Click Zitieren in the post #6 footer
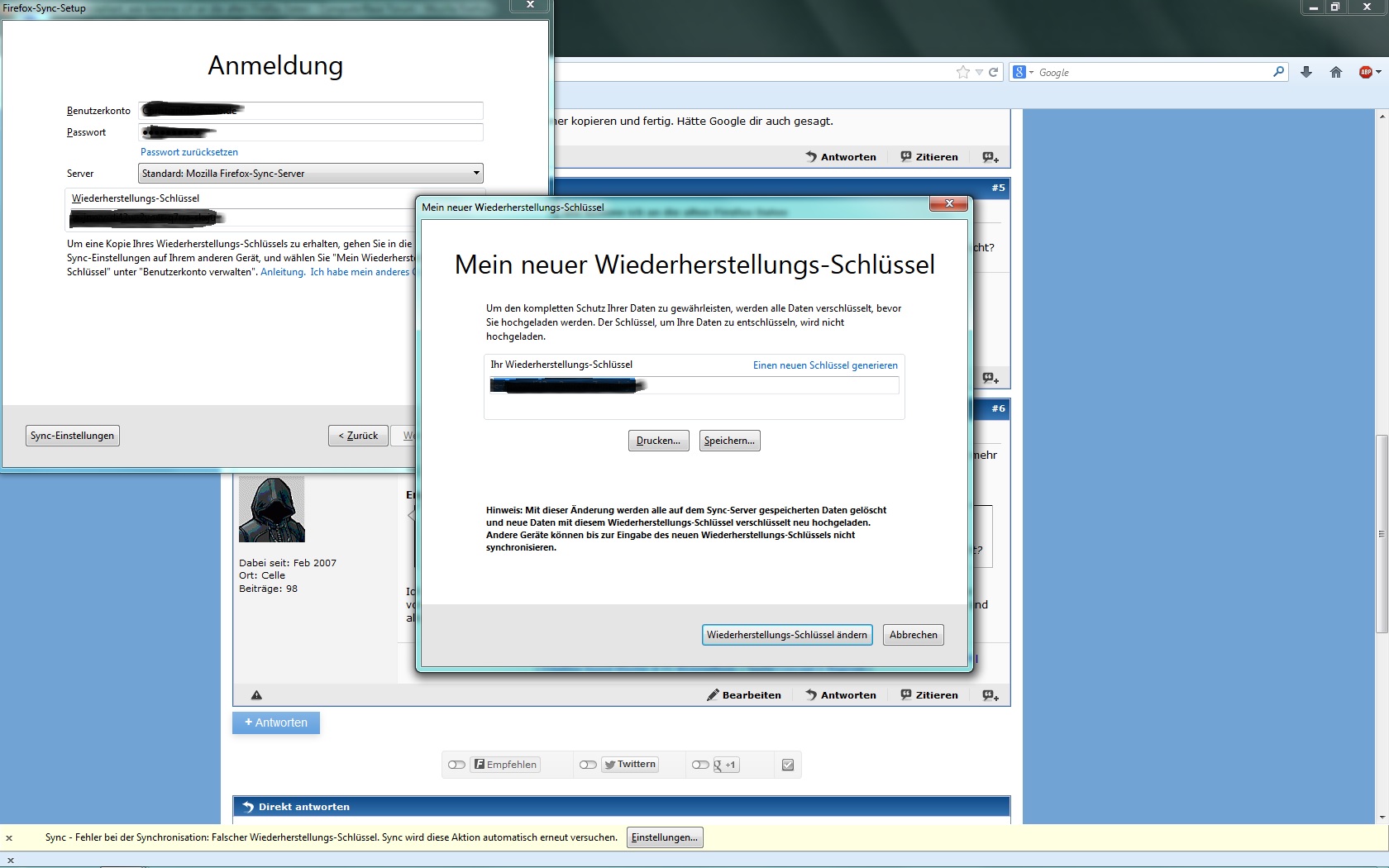 [x=929, y=695]
